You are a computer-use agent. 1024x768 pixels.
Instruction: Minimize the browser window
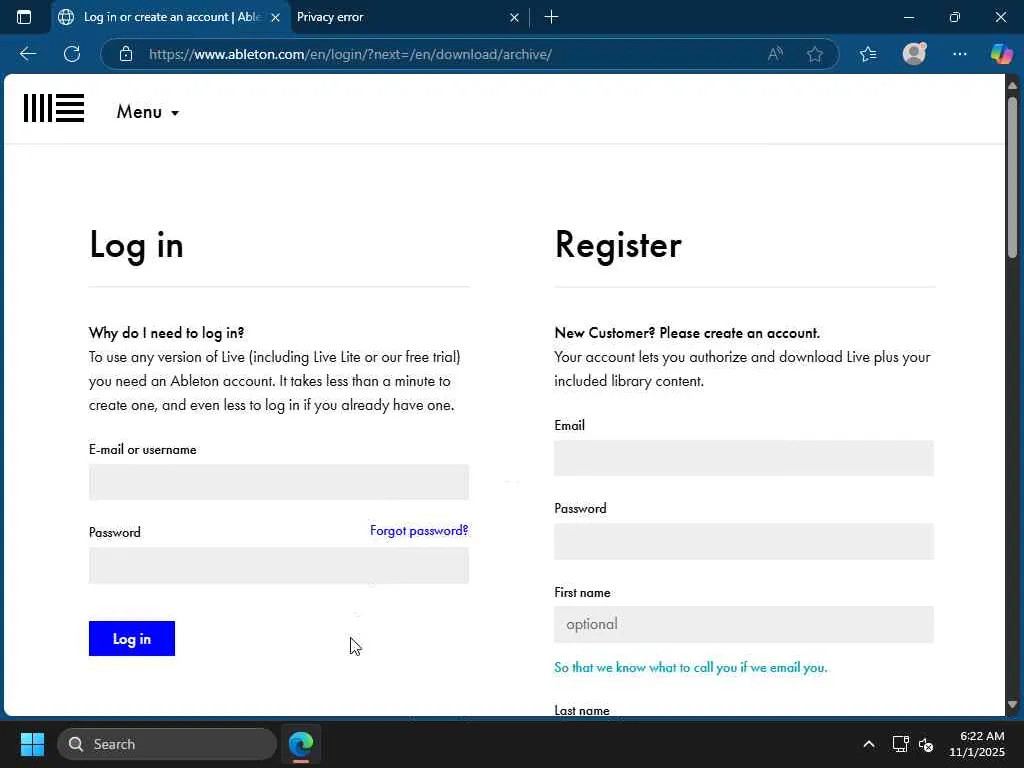pyautogui.click(x=908, y=17)
